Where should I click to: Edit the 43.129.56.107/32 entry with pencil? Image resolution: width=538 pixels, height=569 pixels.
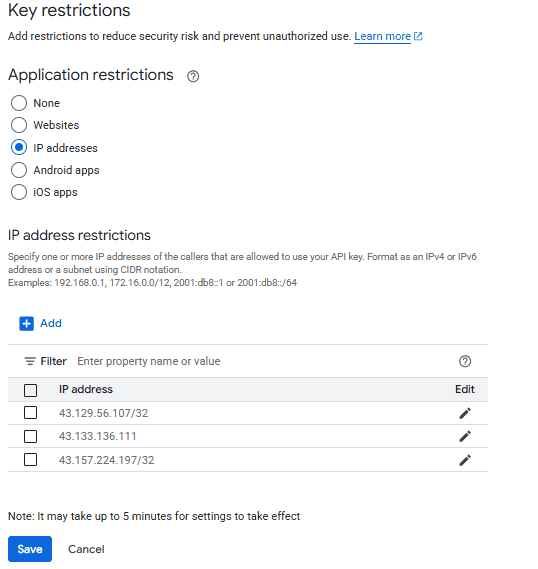(x=465, y=413)
